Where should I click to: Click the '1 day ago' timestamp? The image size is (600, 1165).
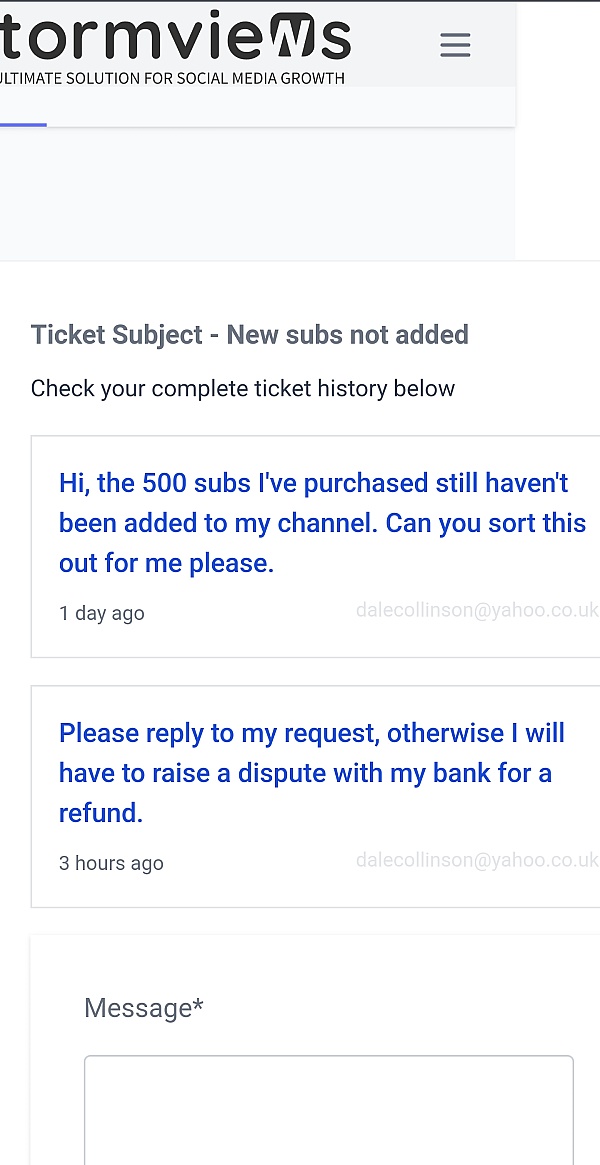(x=102, y=614)
